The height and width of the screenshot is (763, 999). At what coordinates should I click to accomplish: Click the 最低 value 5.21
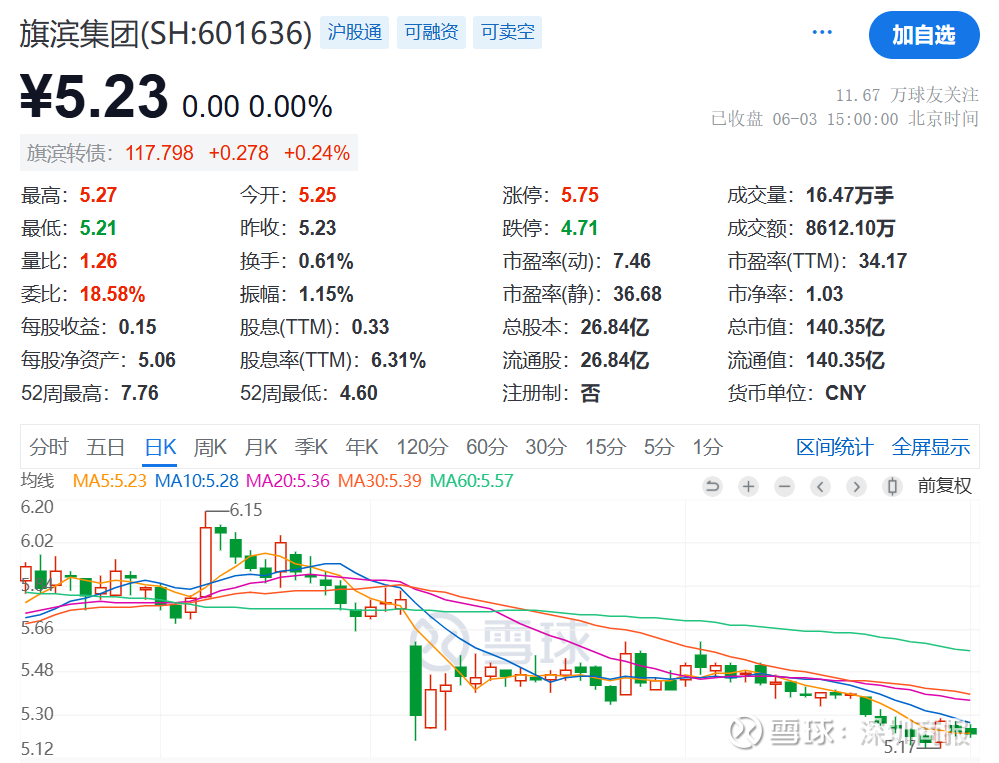98,228
